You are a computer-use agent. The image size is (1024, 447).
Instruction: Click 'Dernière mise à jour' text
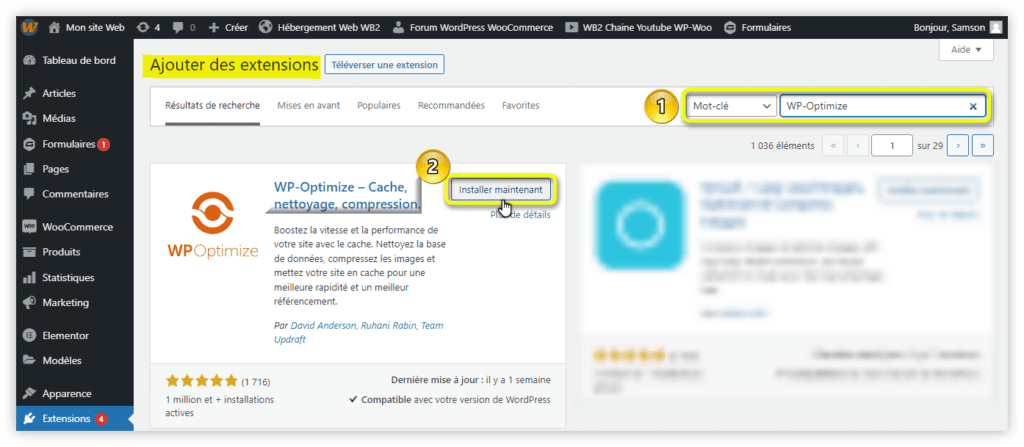pyautogui.click(x=437, y=380)
